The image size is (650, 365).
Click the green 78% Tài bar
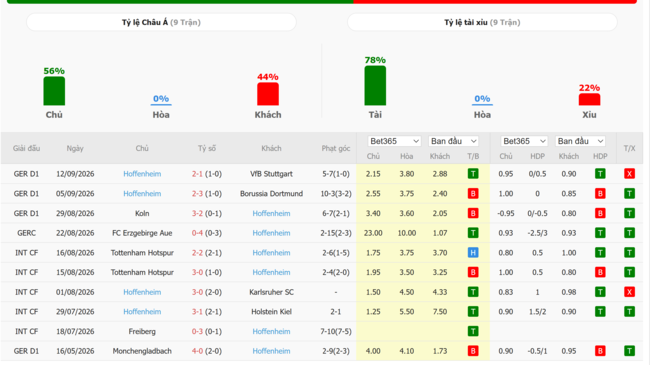[375, 85]
